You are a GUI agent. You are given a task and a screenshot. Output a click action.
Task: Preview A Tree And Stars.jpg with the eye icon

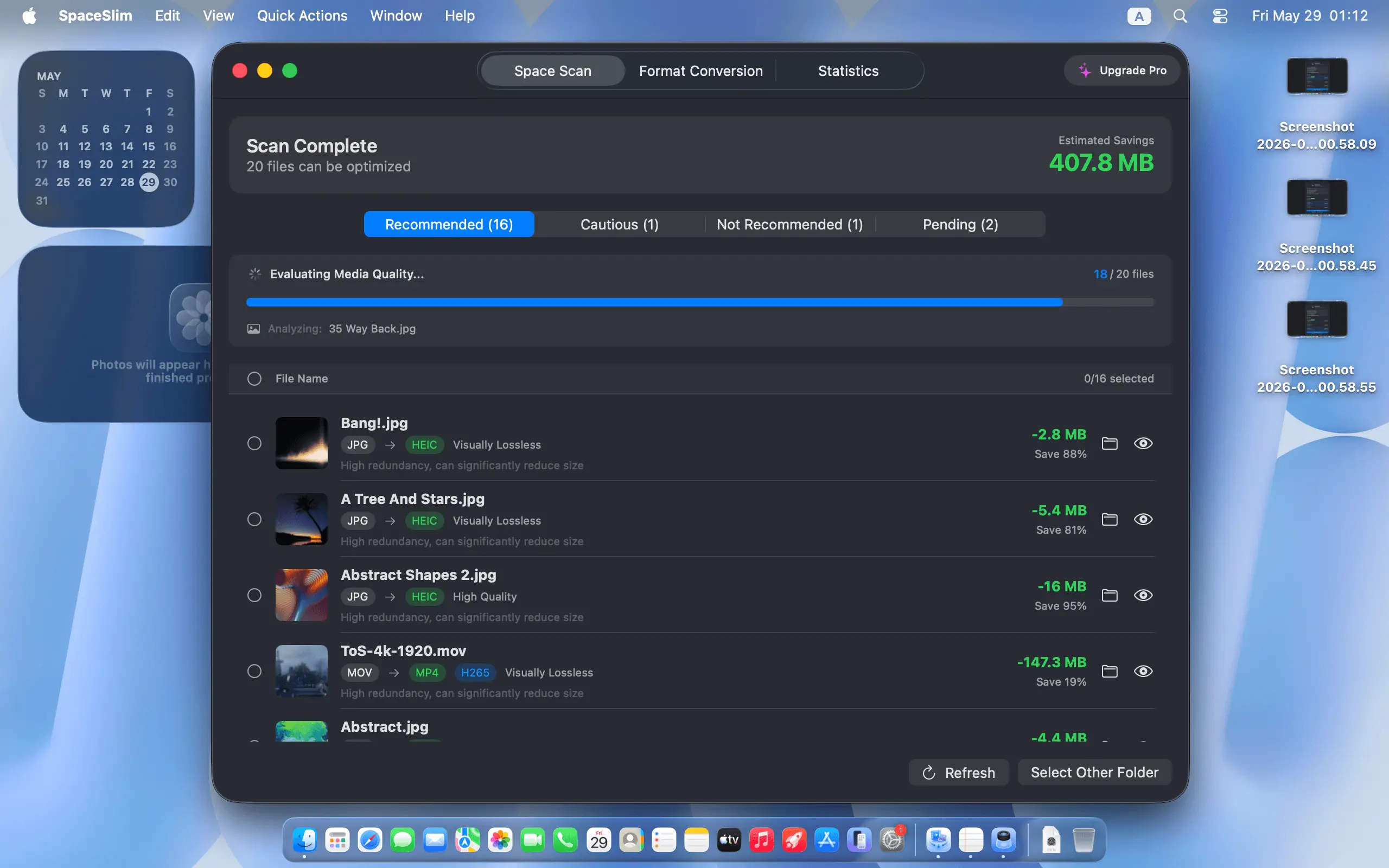point(1143,519)
